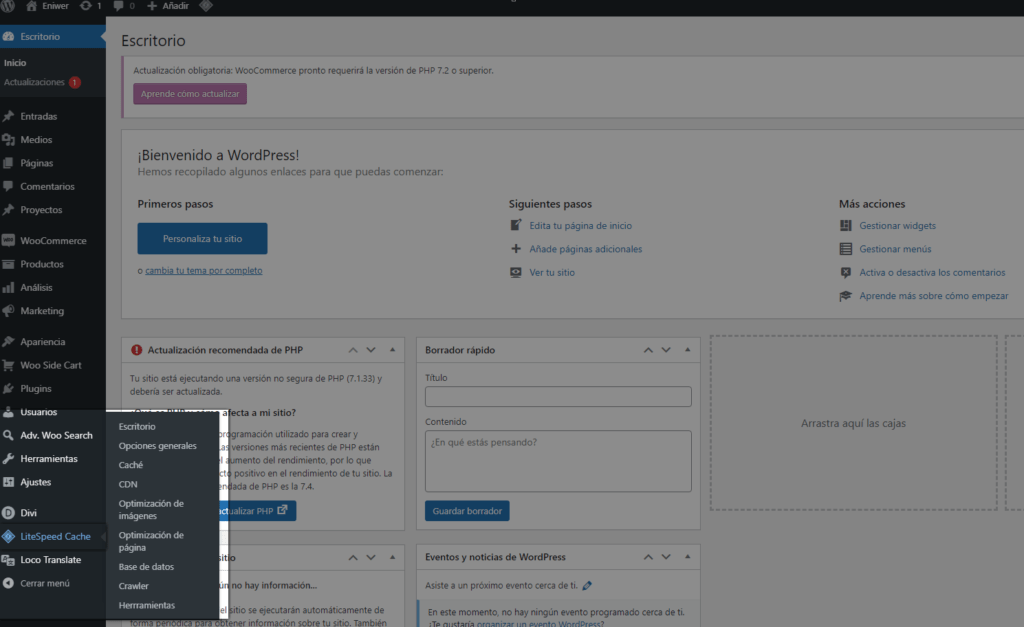Open Ver tu sitio link
1024x627 pixels.
click(552, 272)
